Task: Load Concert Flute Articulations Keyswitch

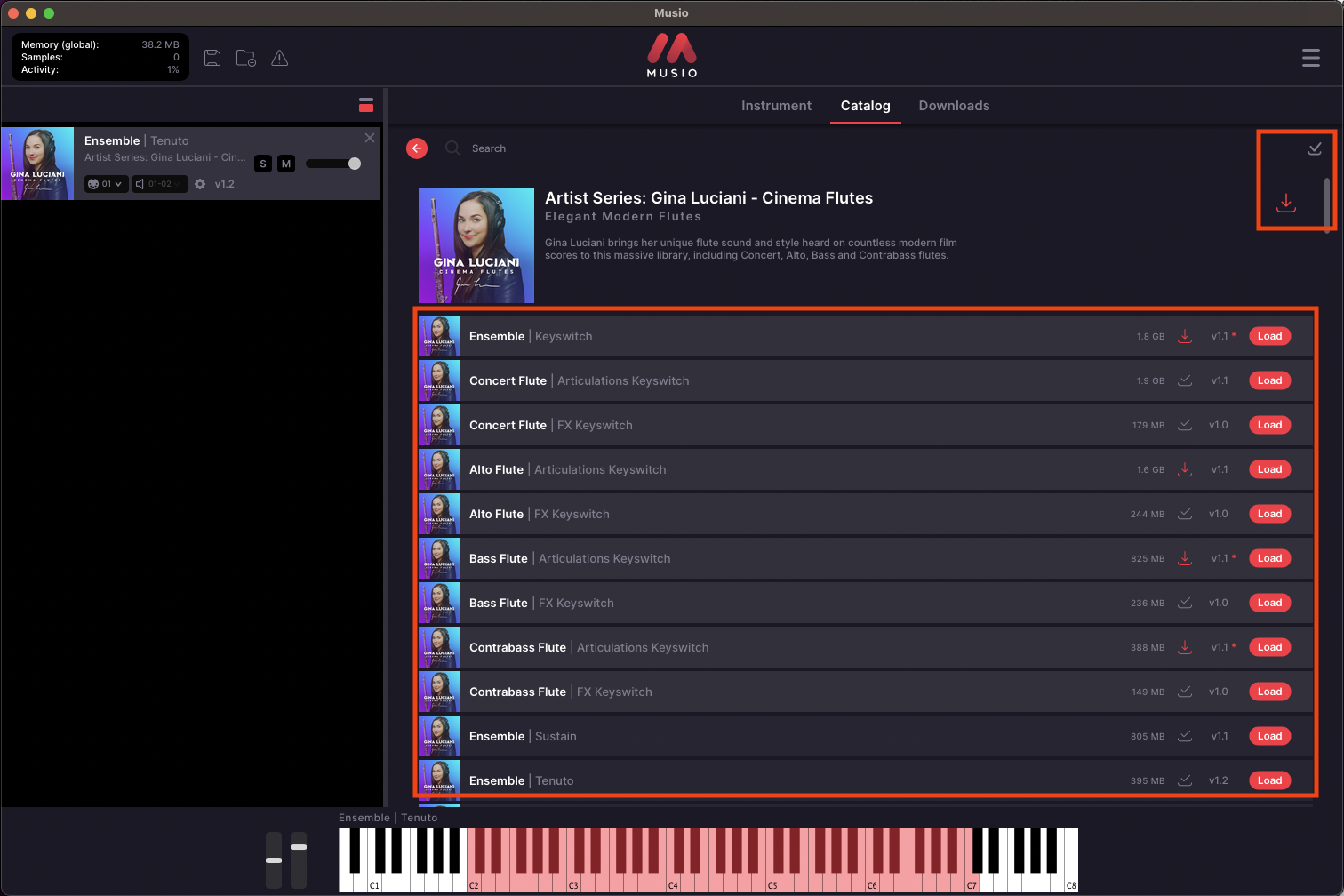Action: pos(1269,380)
